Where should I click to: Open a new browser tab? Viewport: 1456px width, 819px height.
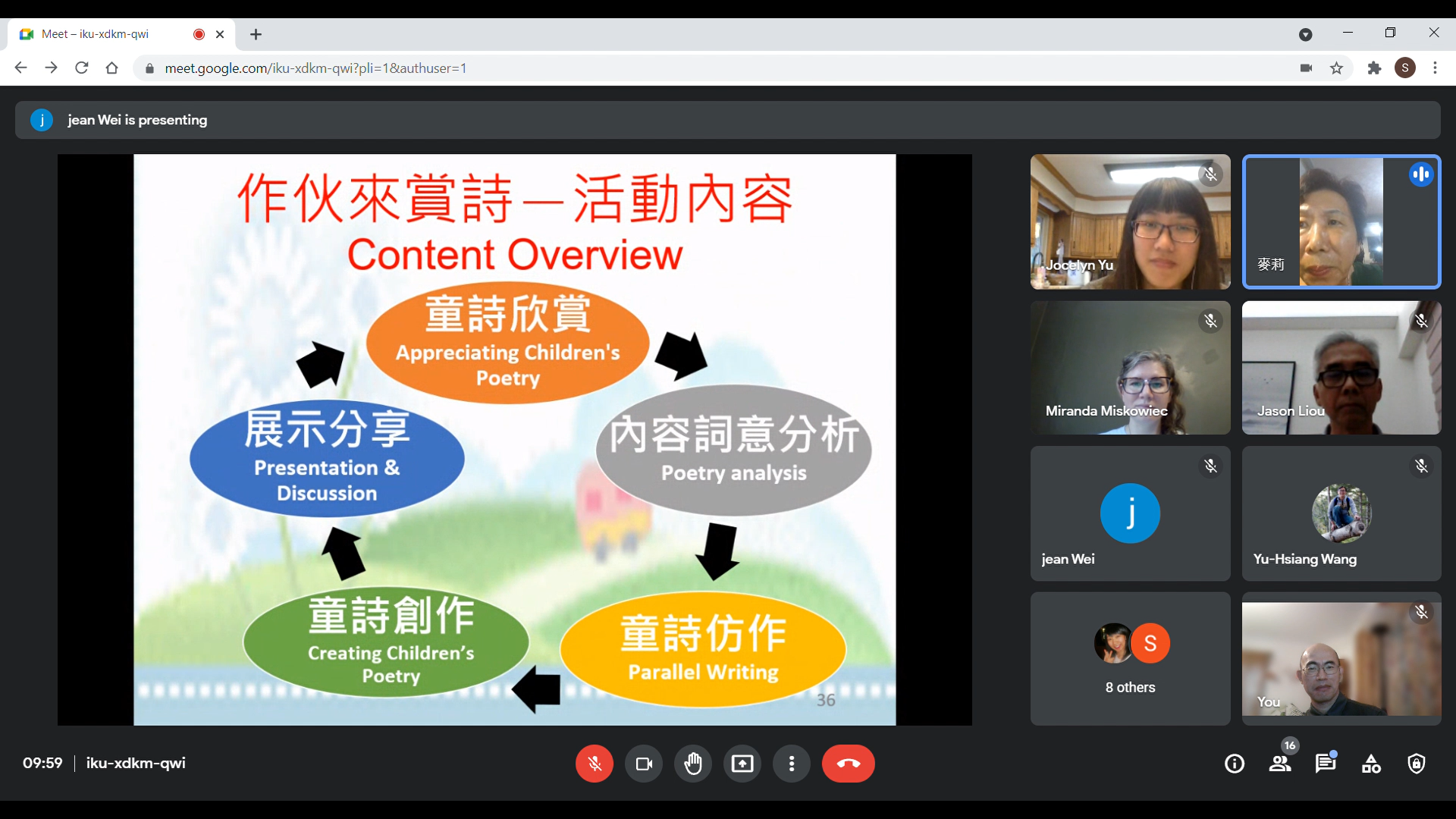click(x=256, y=34)
